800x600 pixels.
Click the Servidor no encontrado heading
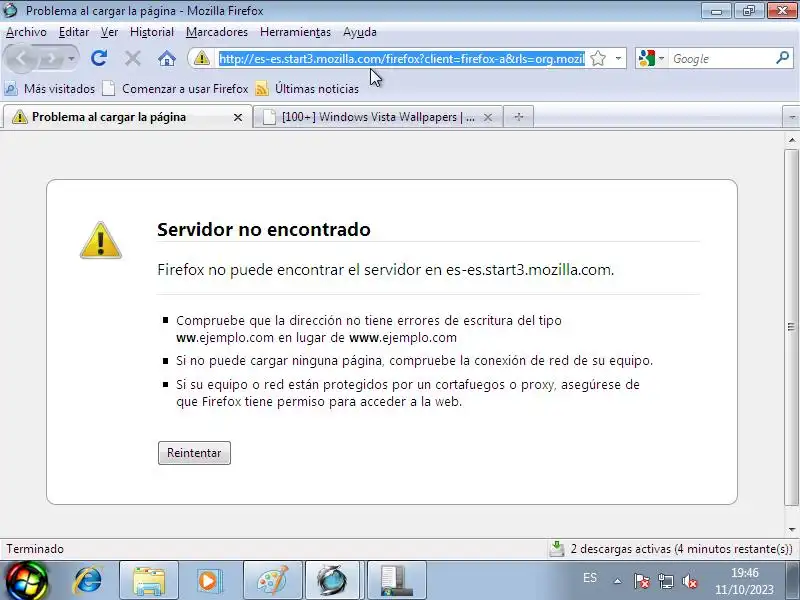pyautogui.click(x=264, y=230)
